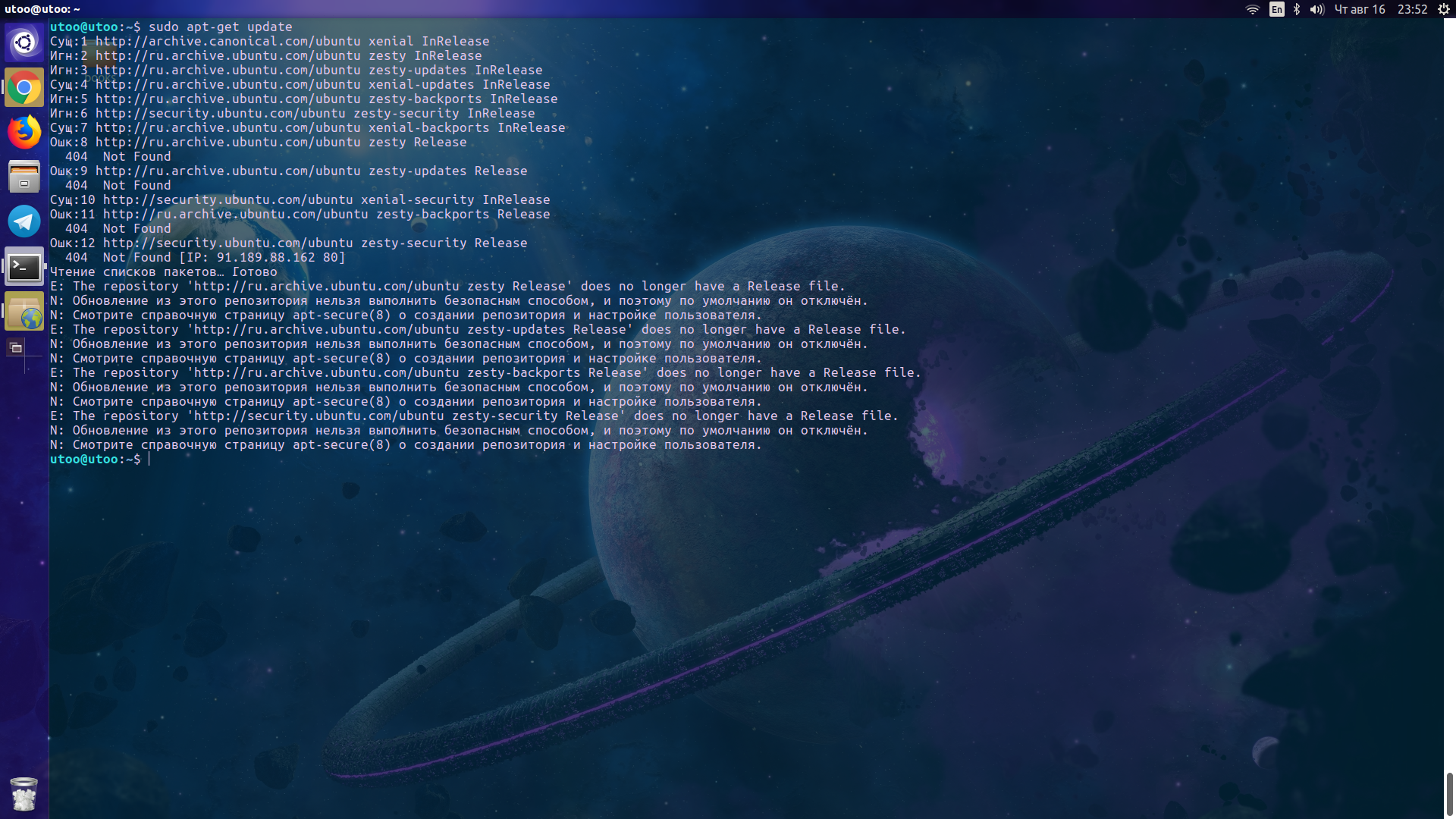Click the '404 Not Found [IP: 91.189.88.162 80]' line
Viewport: 1456px width, 819px height.
tap(206, 257)
